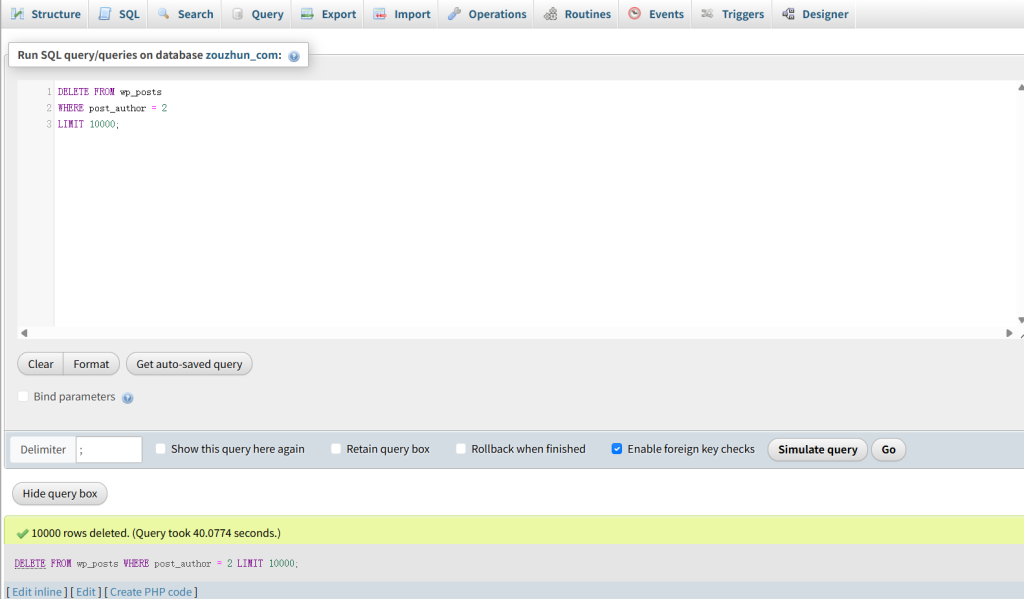
Task: Click the Hide query box button
Action: 60,493
